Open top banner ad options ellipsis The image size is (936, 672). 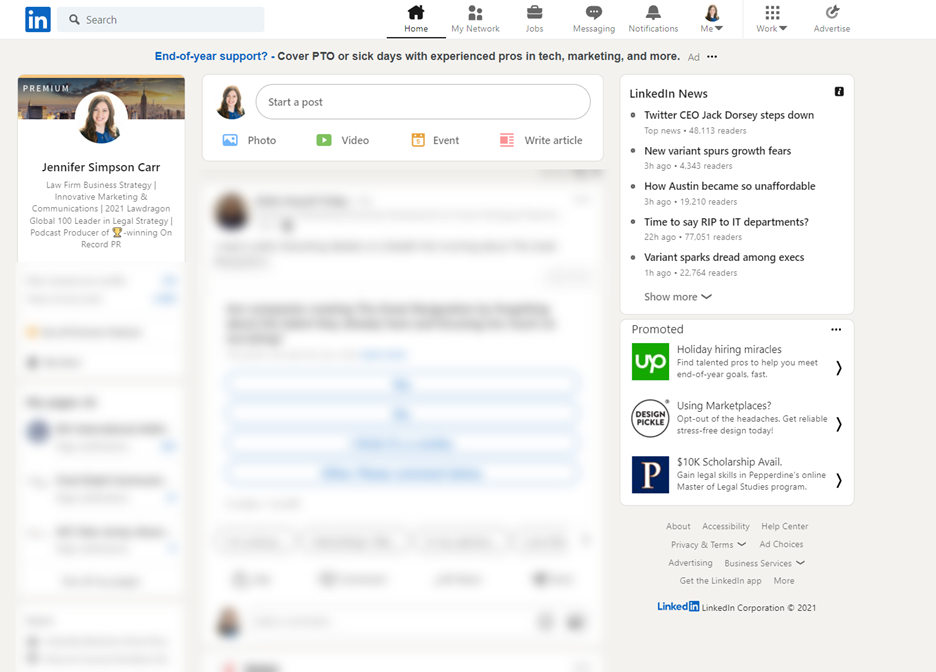point(712,57)
